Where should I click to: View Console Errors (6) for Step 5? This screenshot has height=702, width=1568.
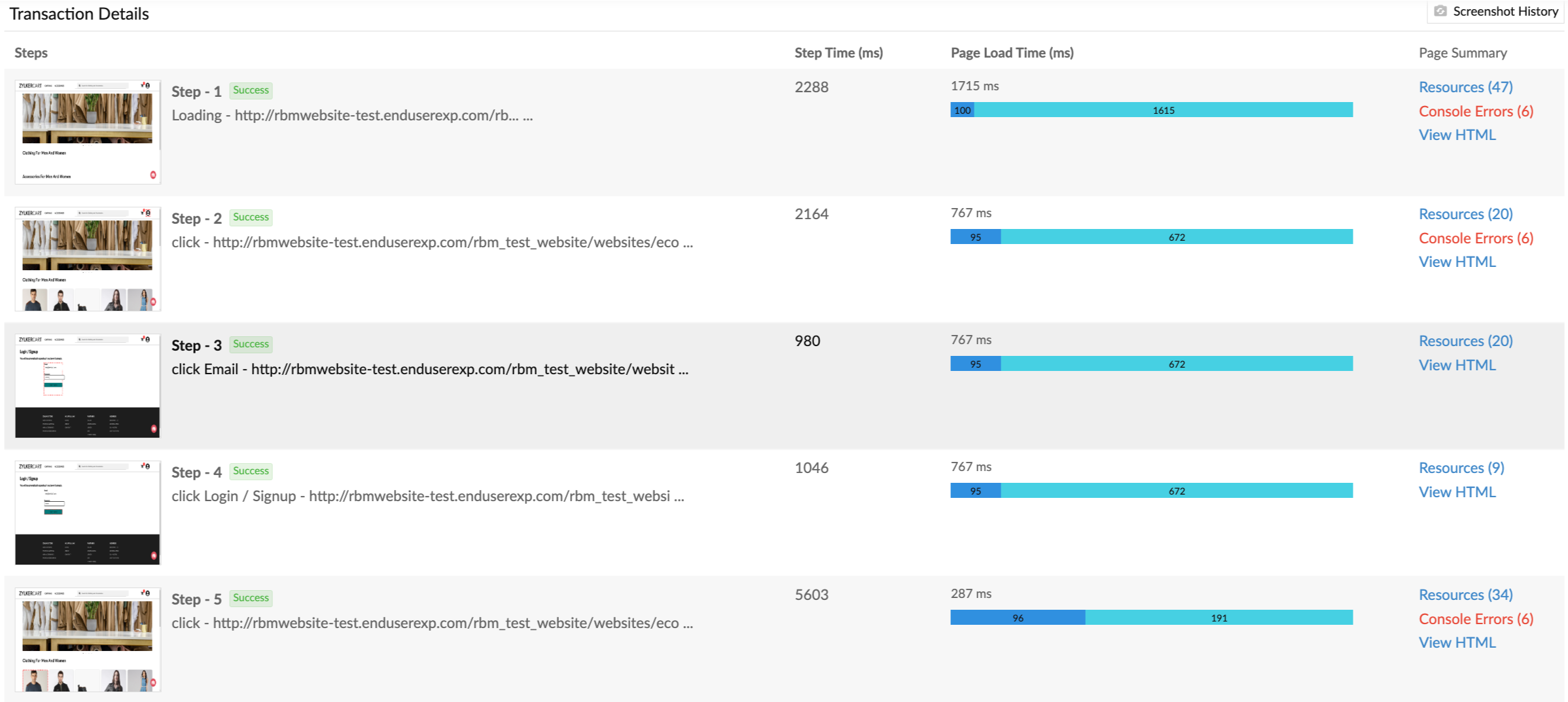pos(1476,619)
